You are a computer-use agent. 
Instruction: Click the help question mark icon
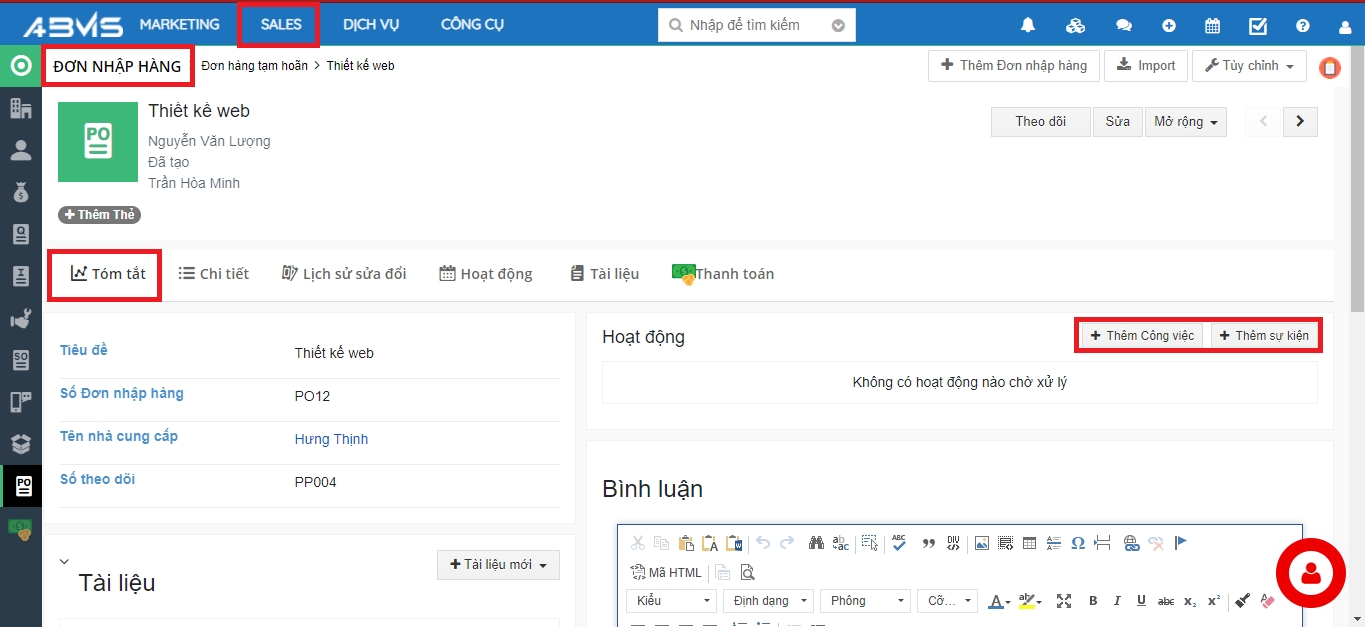click(x=1302, y=26)
